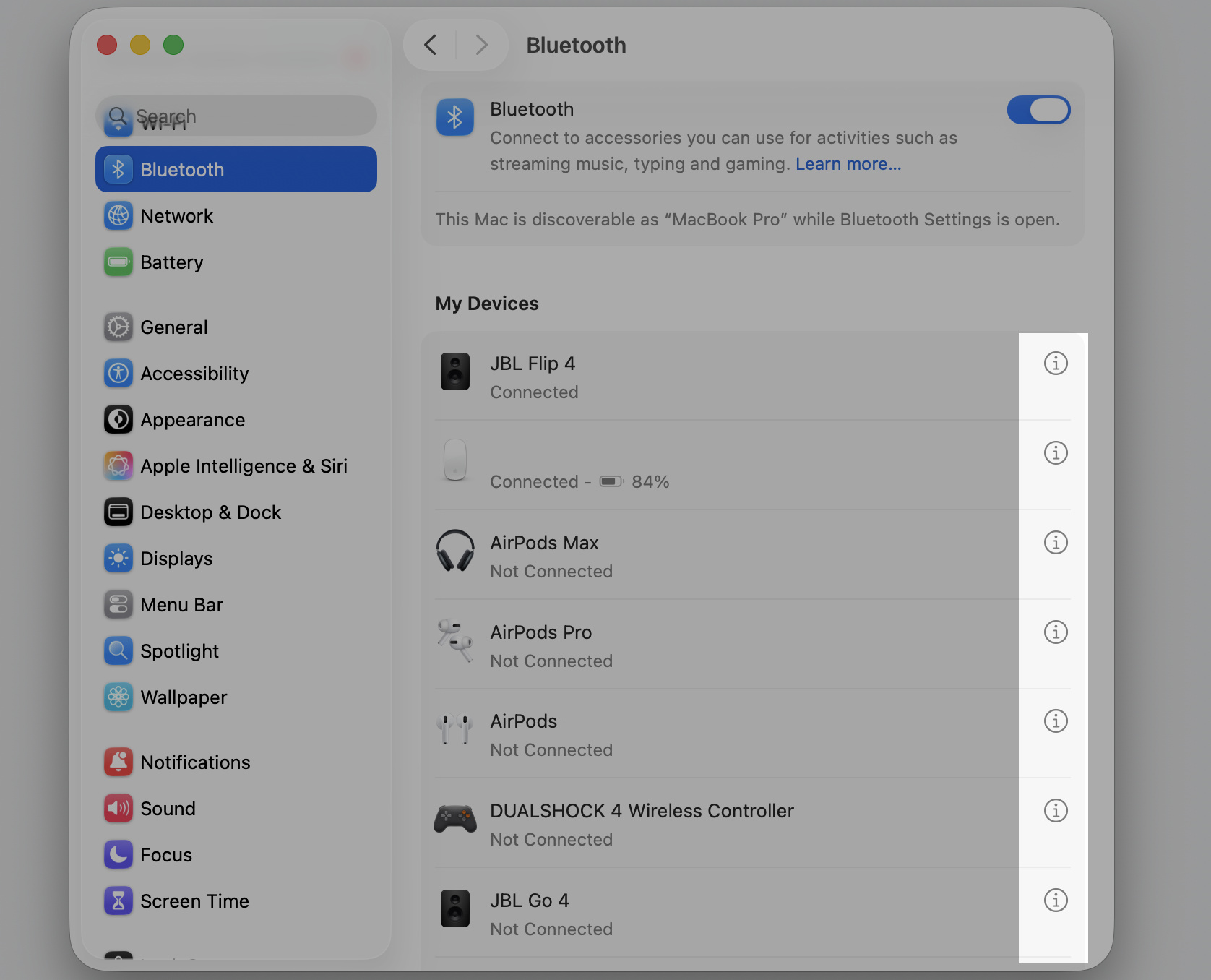Minimize window with the yellow button
This screenshot has height=980, width=1211.
(140, 45)
